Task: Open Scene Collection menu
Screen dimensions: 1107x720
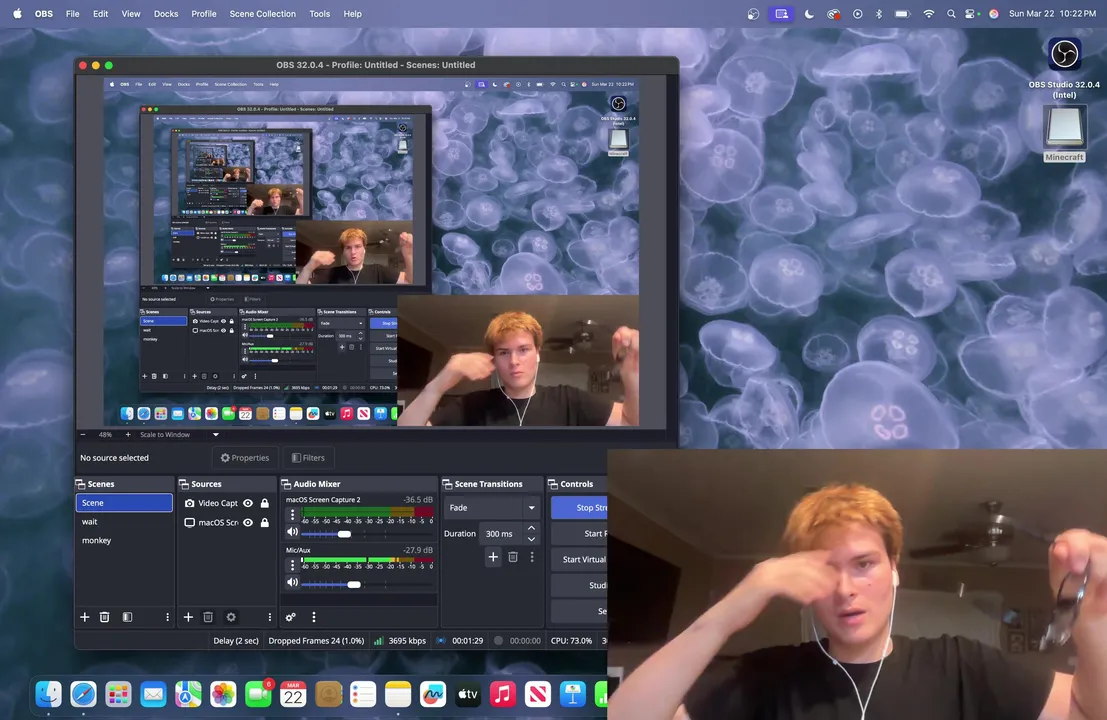Action: [x=263, y=13]
